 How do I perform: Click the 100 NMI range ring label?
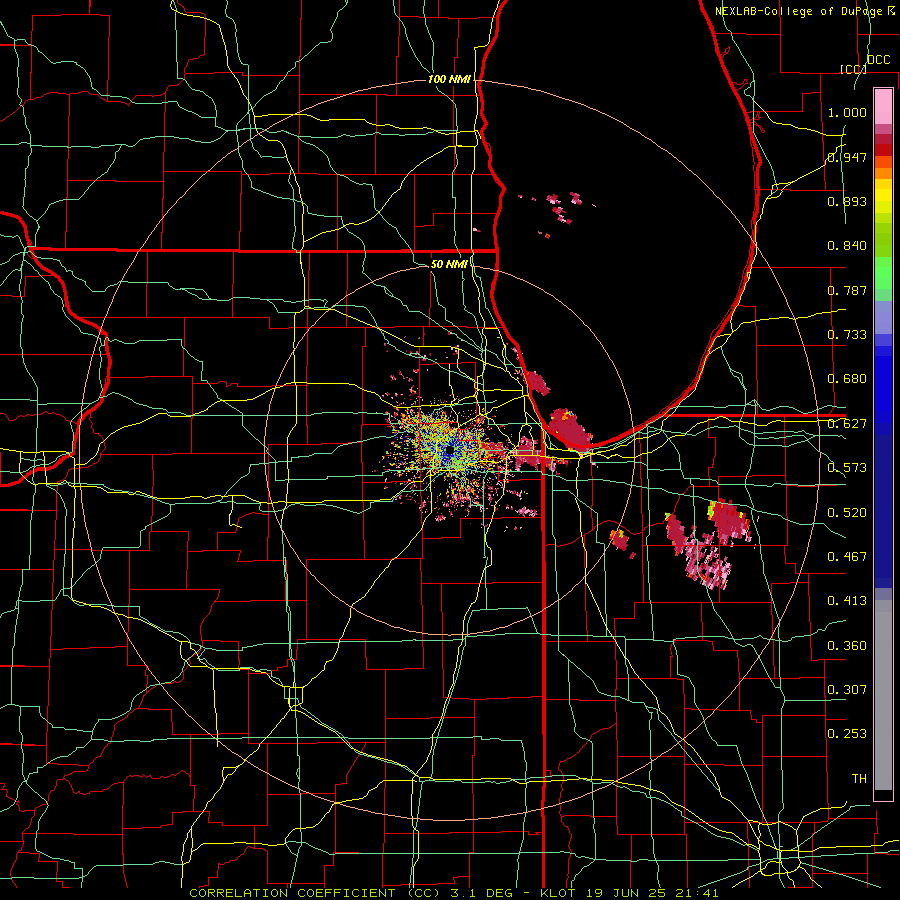coord(449,79)
